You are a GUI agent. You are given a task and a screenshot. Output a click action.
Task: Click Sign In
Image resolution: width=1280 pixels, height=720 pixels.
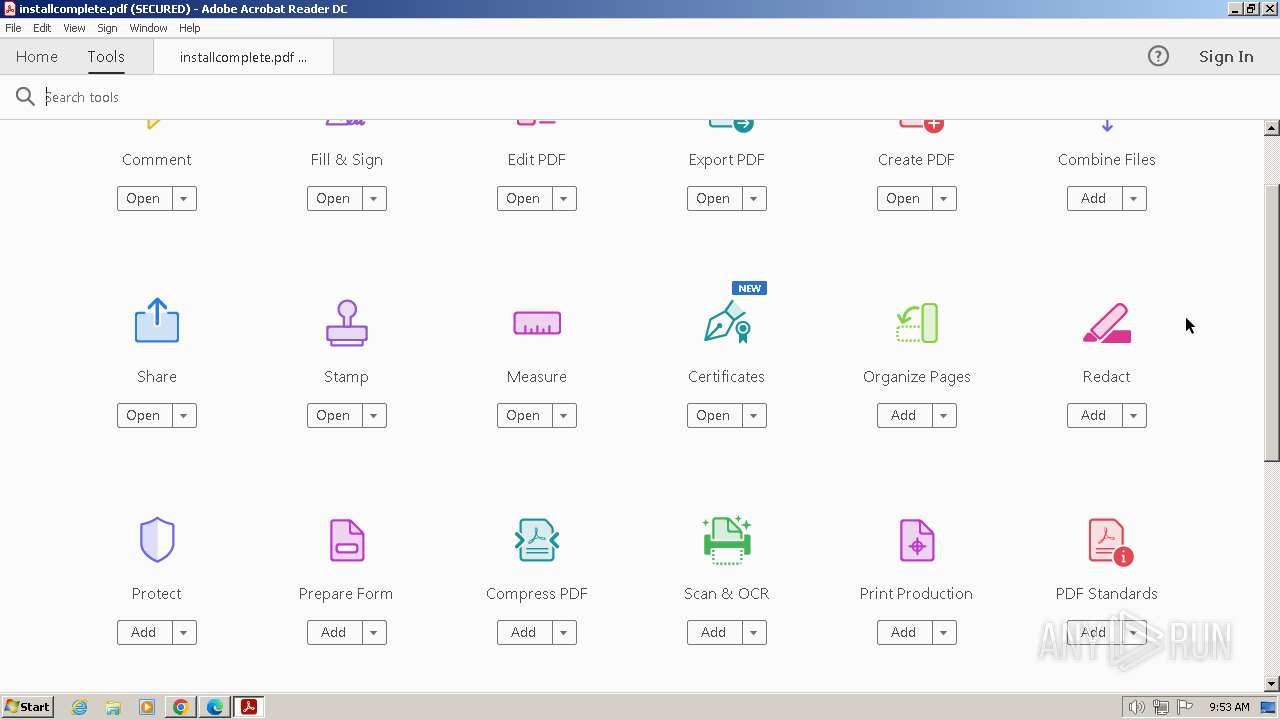pos(1226,57)
